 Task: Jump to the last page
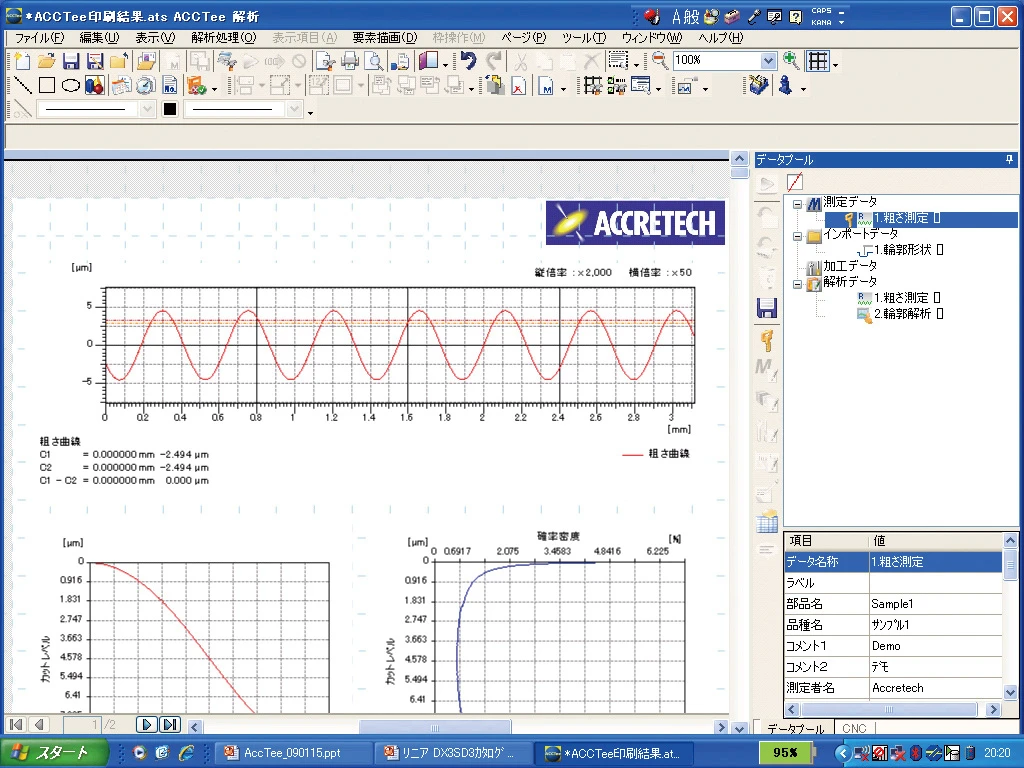click(169, 724)
